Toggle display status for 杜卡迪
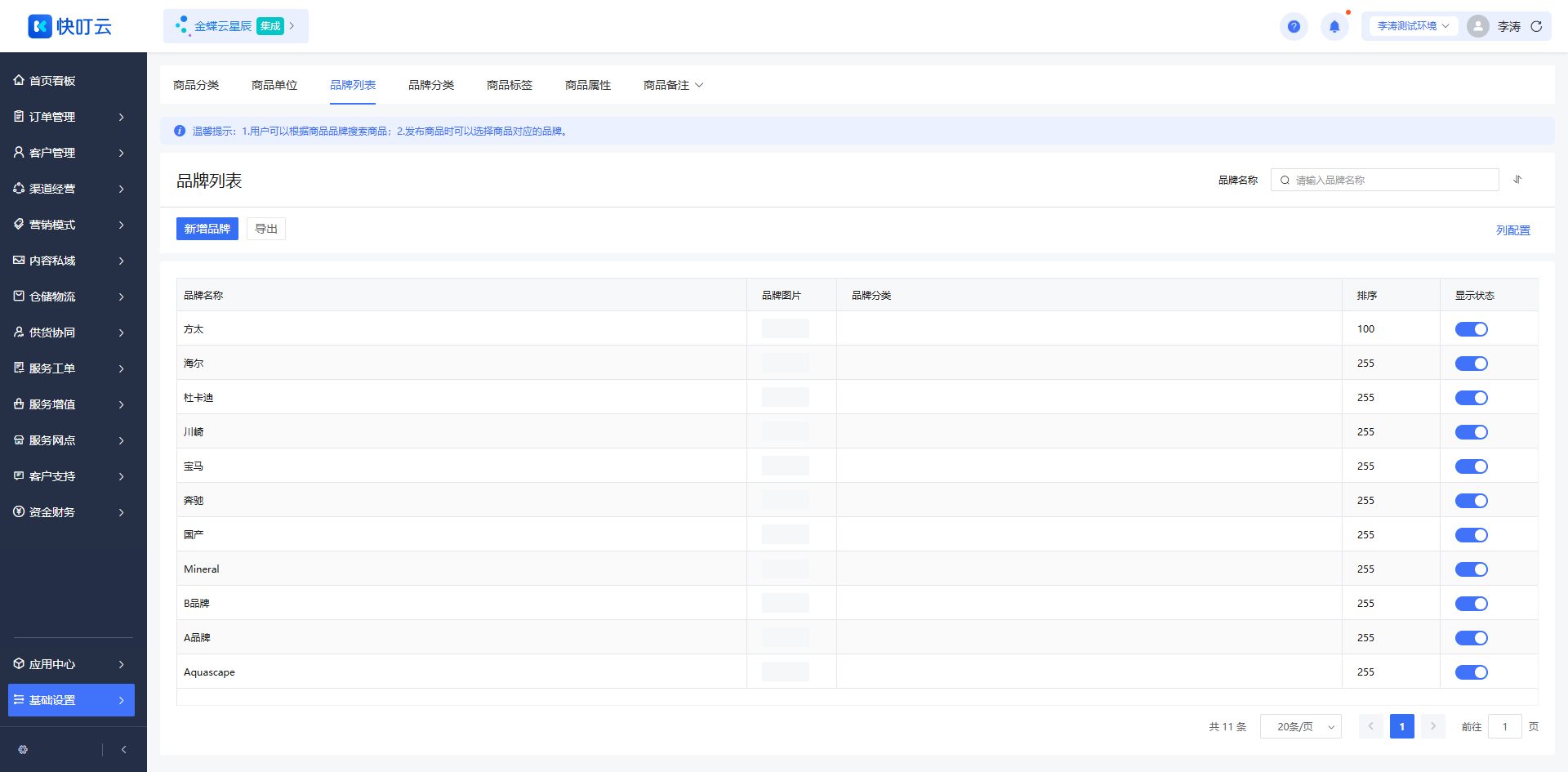Image resolution: width=1568 pixels, height=772 pixels. click(1472, 398)
